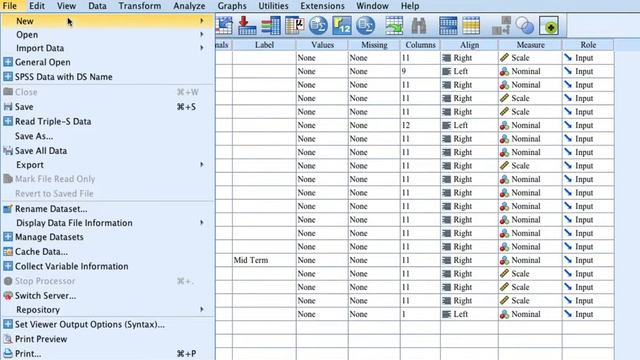Click the Columns column header
Viewport: 640px width, 360px height.
420,45
